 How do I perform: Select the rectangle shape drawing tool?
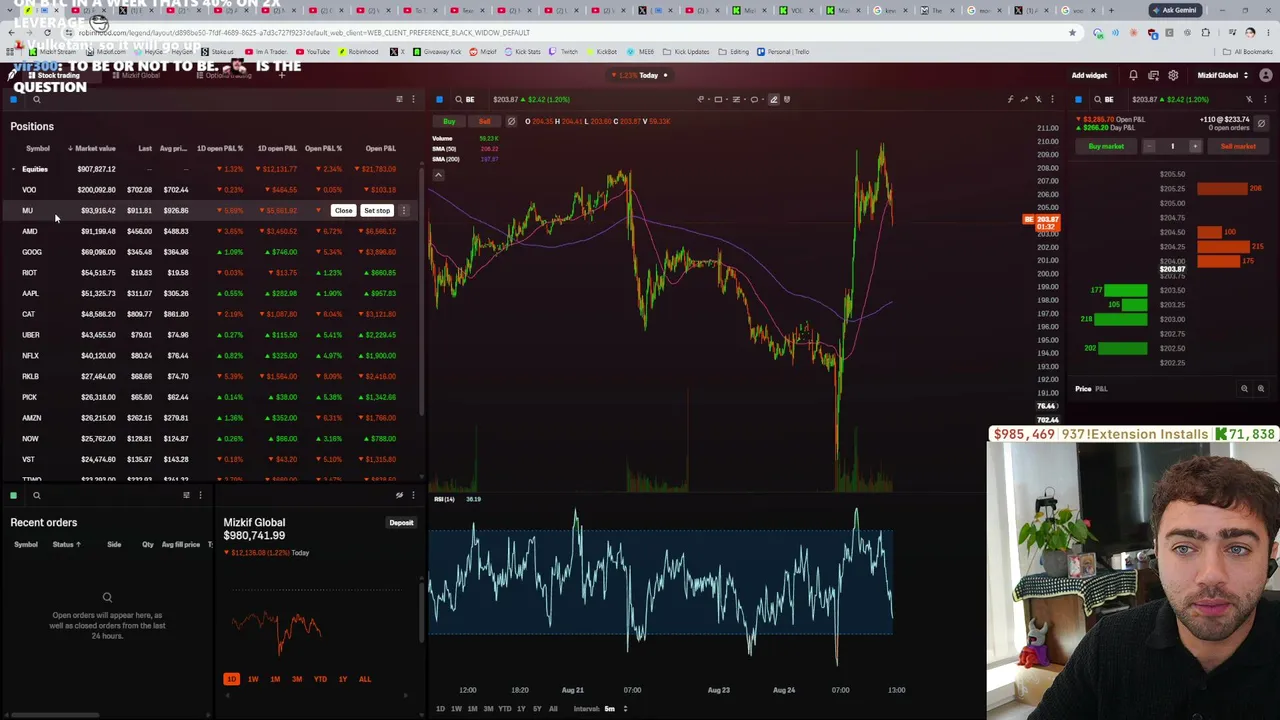tap(718, 99)
